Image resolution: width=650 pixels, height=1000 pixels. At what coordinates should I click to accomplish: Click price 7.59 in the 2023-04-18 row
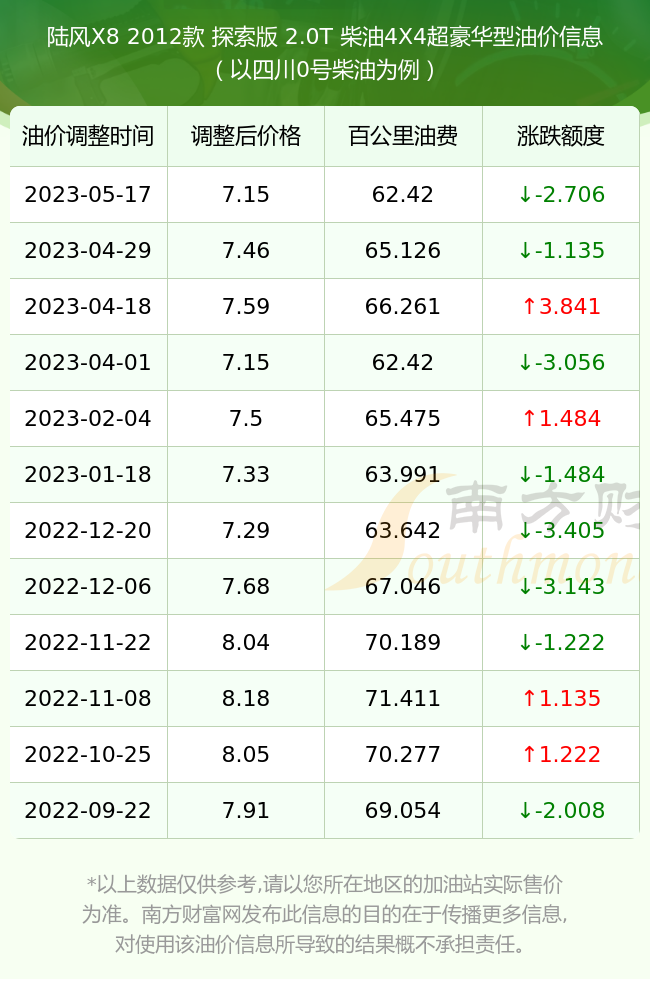(246, 307)
